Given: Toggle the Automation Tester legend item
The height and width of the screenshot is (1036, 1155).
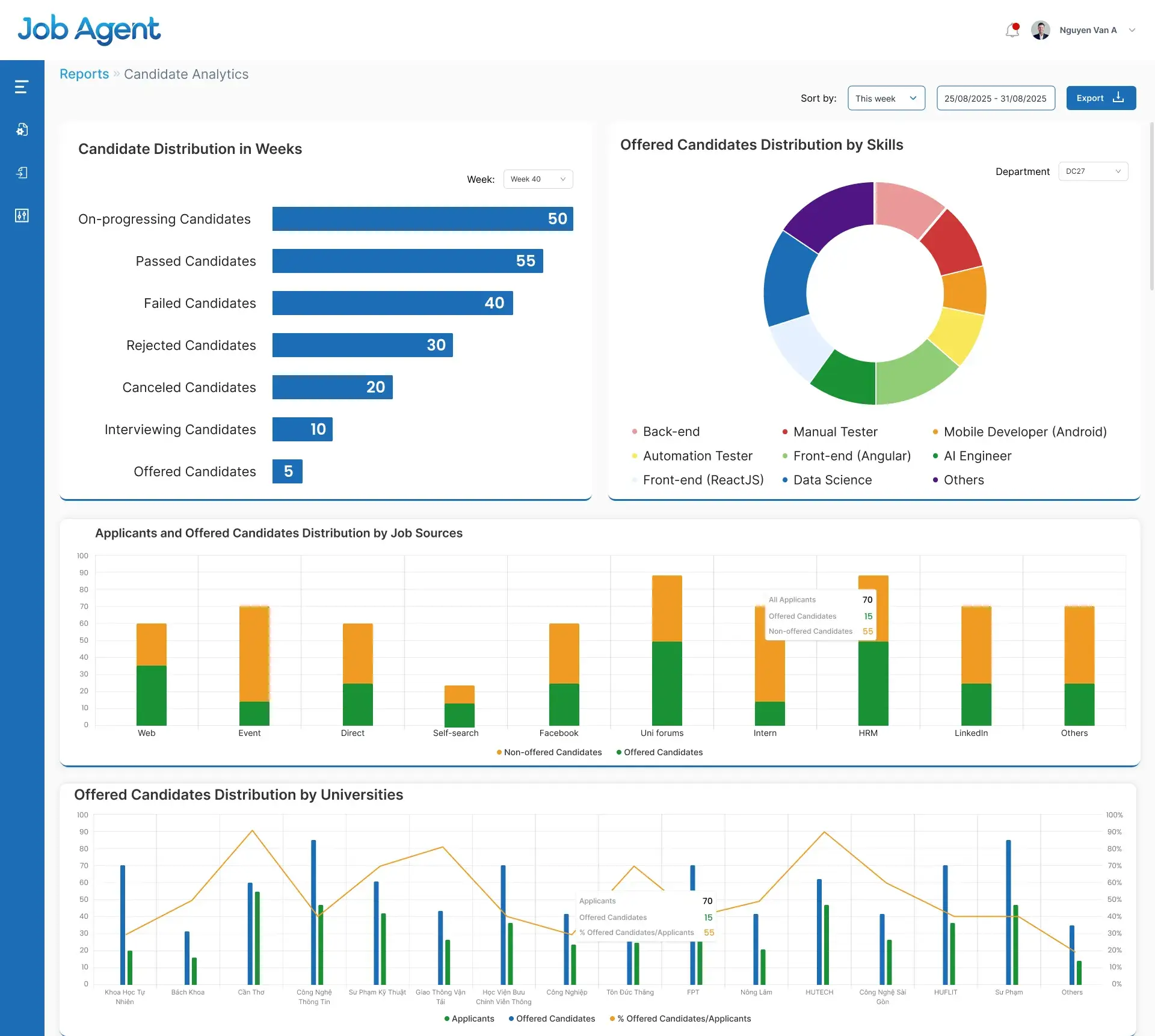Looking at the screenshot, I should pos(692,456).
